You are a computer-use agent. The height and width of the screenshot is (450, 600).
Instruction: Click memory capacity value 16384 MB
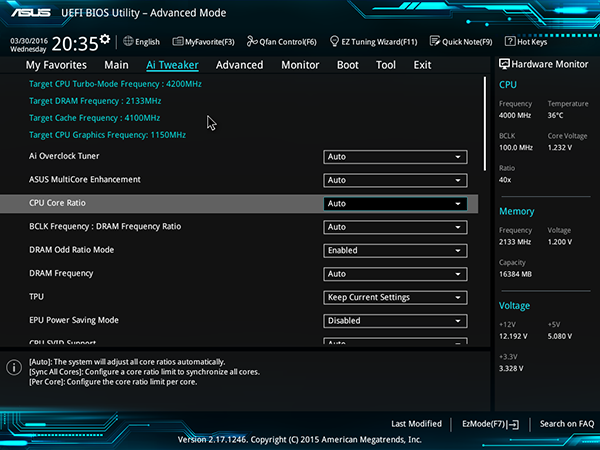(515, 274)
